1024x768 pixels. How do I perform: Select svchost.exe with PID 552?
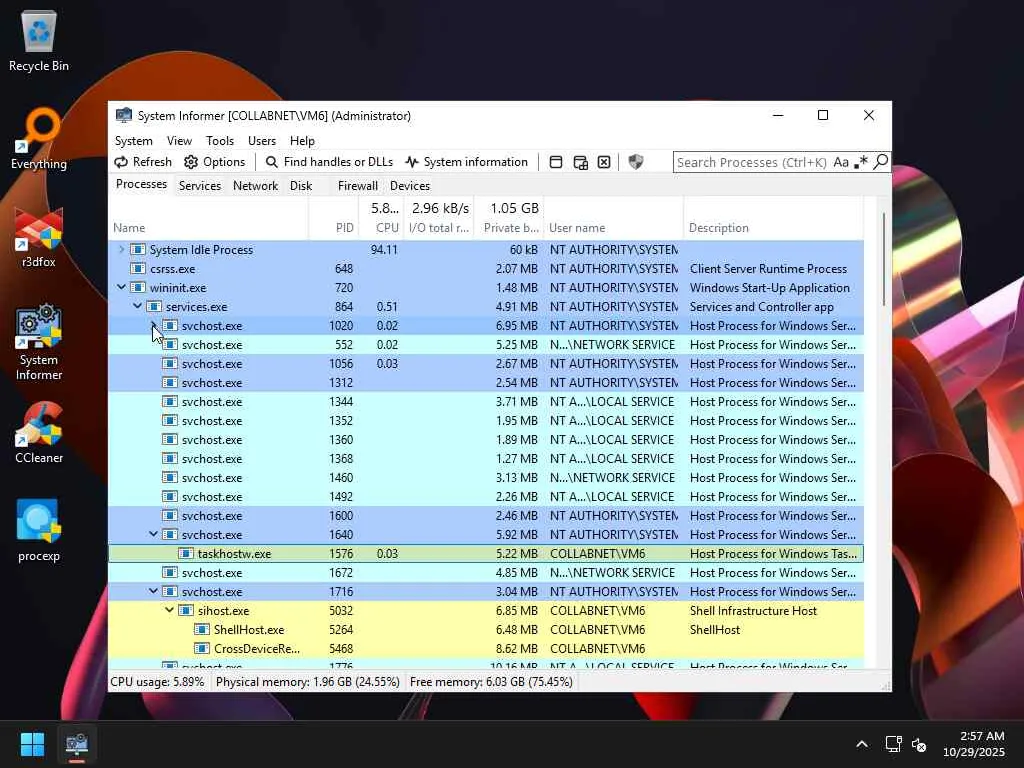(x=486, y=344)
